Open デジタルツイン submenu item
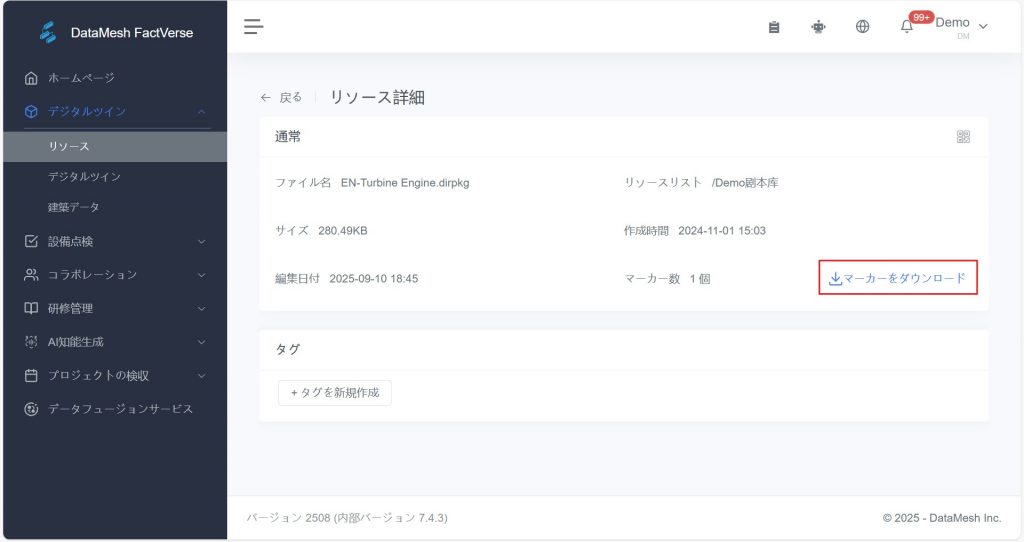Viewport: 1024px width, 542px height. 85,177
